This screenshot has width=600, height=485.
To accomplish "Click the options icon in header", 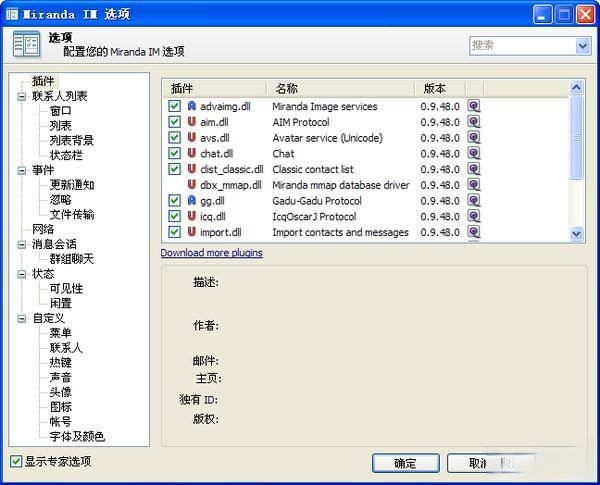I will click(26, 45).
